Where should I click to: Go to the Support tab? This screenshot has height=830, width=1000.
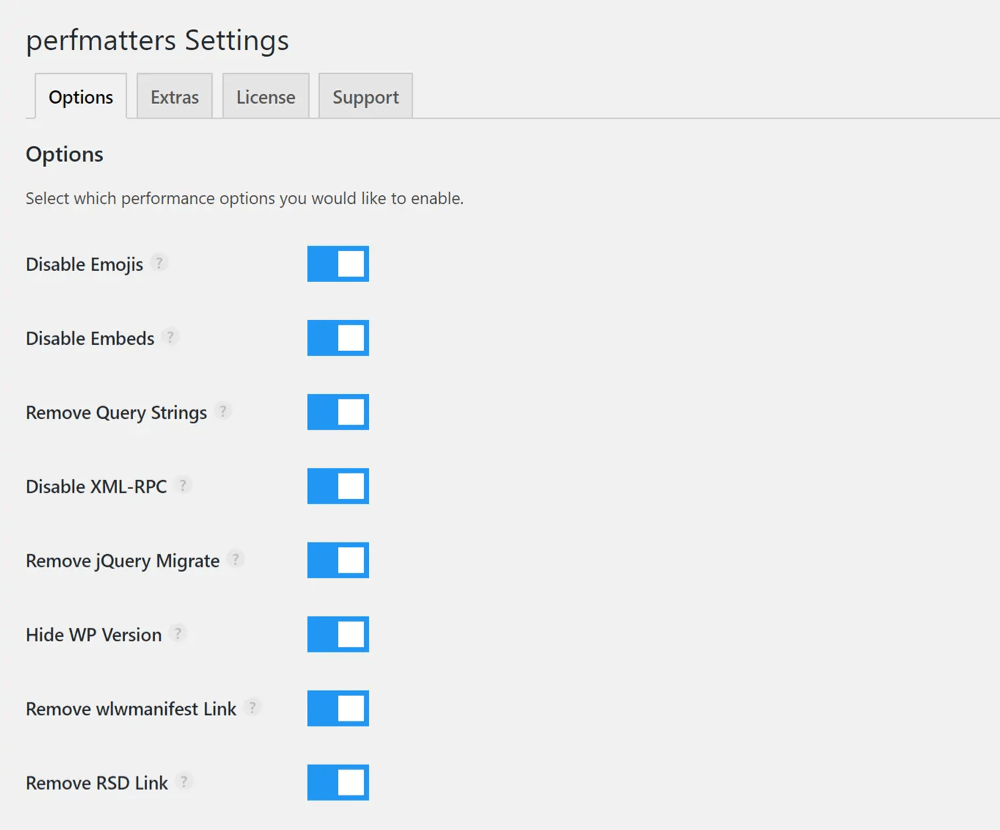coord(365,96)
